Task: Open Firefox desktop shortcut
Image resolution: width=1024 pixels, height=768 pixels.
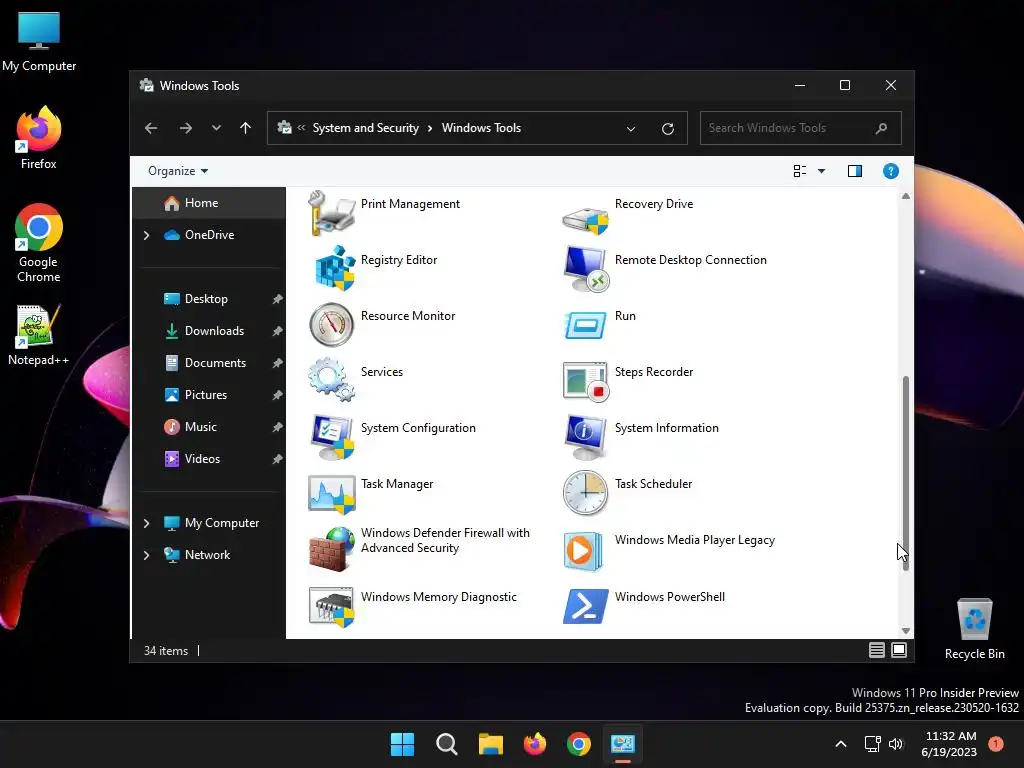Action: [39, 138]
